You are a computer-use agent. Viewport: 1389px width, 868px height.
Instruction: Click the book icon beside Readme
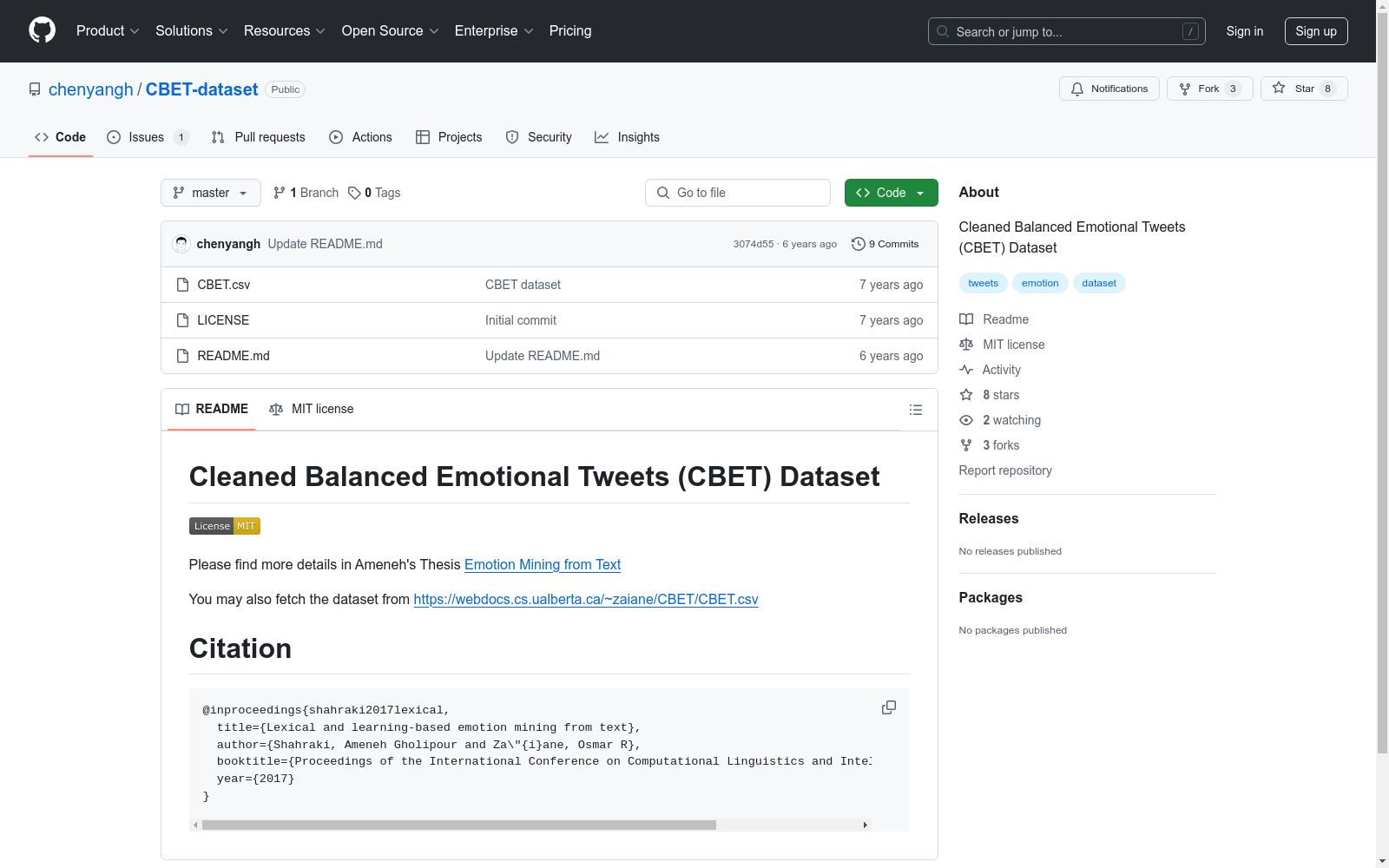tap(966, 319)
